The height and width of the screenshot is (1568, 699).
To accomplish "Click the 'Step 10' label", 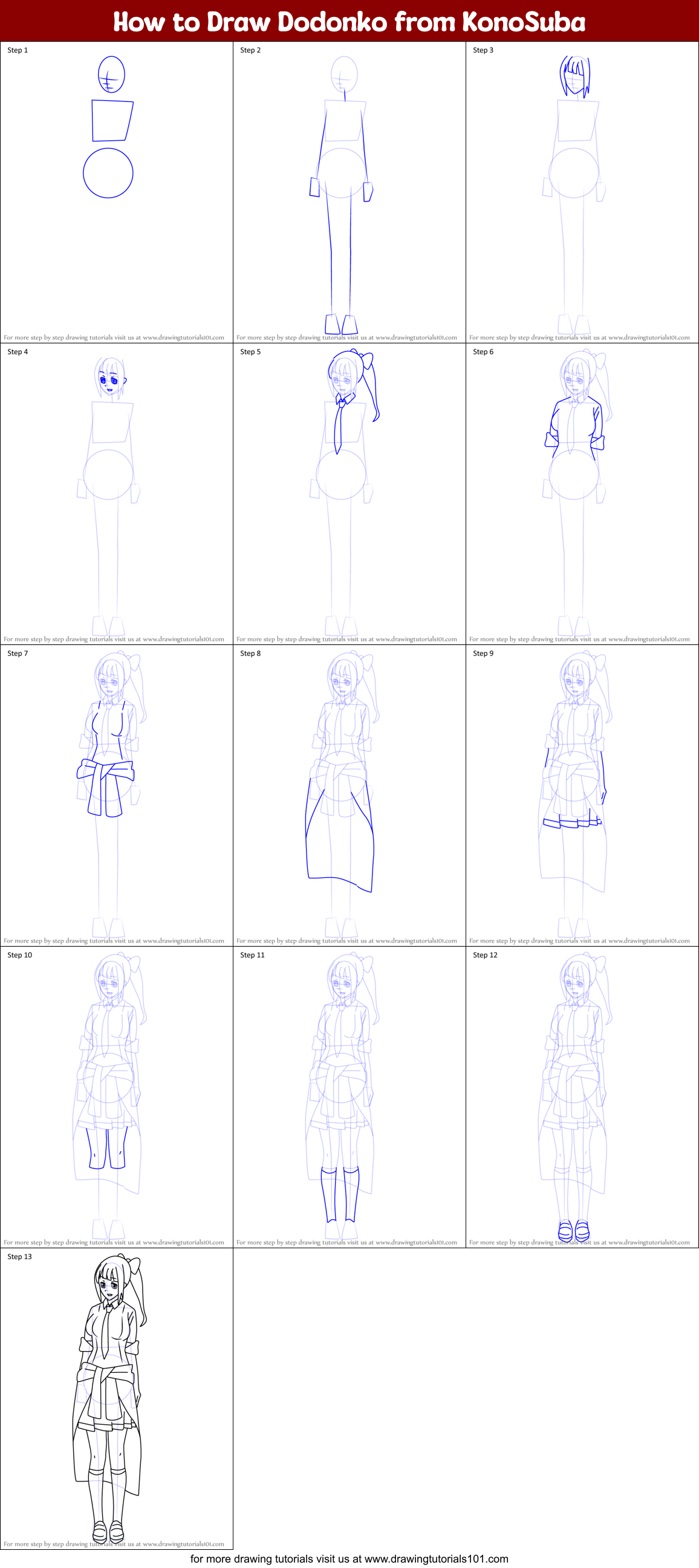I will coord(19,955).
